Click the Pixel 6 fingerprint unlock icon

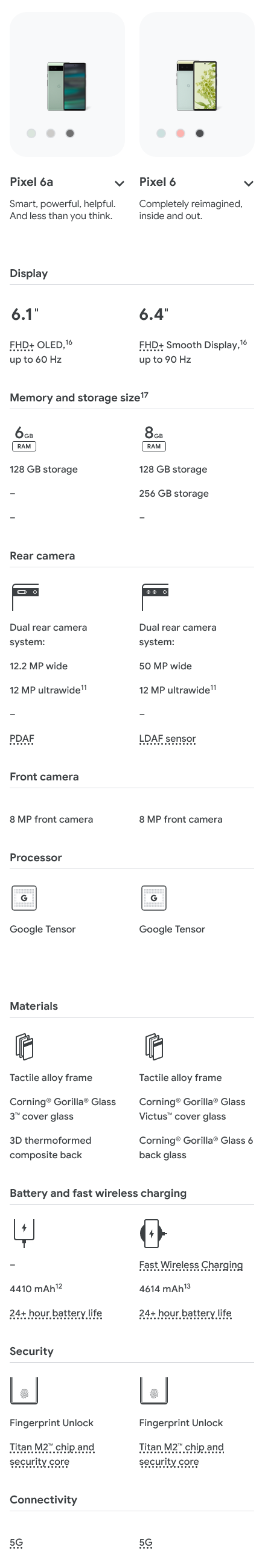[x=153, y=1391]
